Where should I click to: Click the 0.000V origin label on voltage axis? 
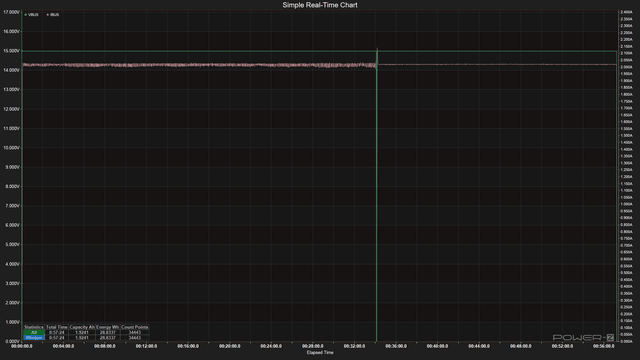pos(11,342)
